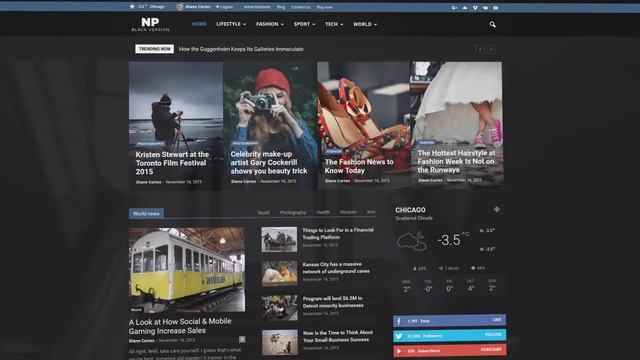
Task: Click Diane Cortez user avatar in top bar
Action: point(179,7)
